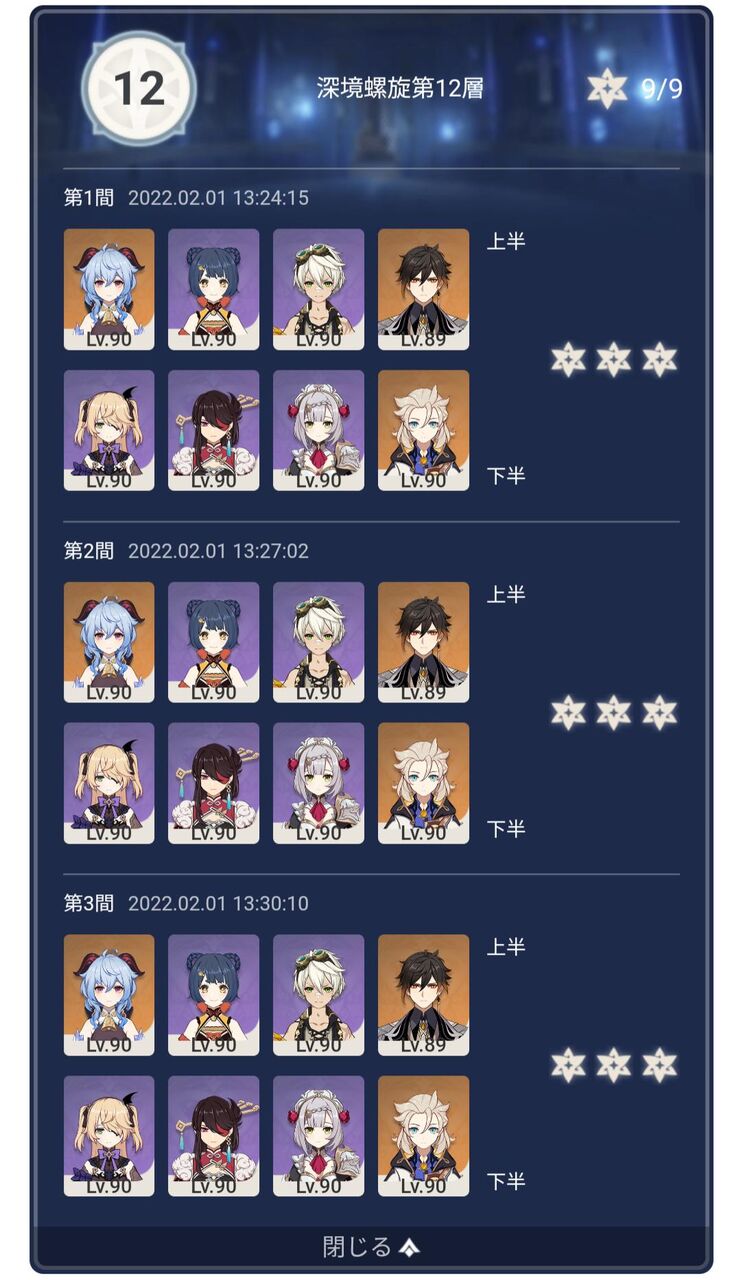Select Zhongli's Lv.89 portrait in chamber 1
The height and width of the screenshot is (1280, 741).
(x=423, y=289)
